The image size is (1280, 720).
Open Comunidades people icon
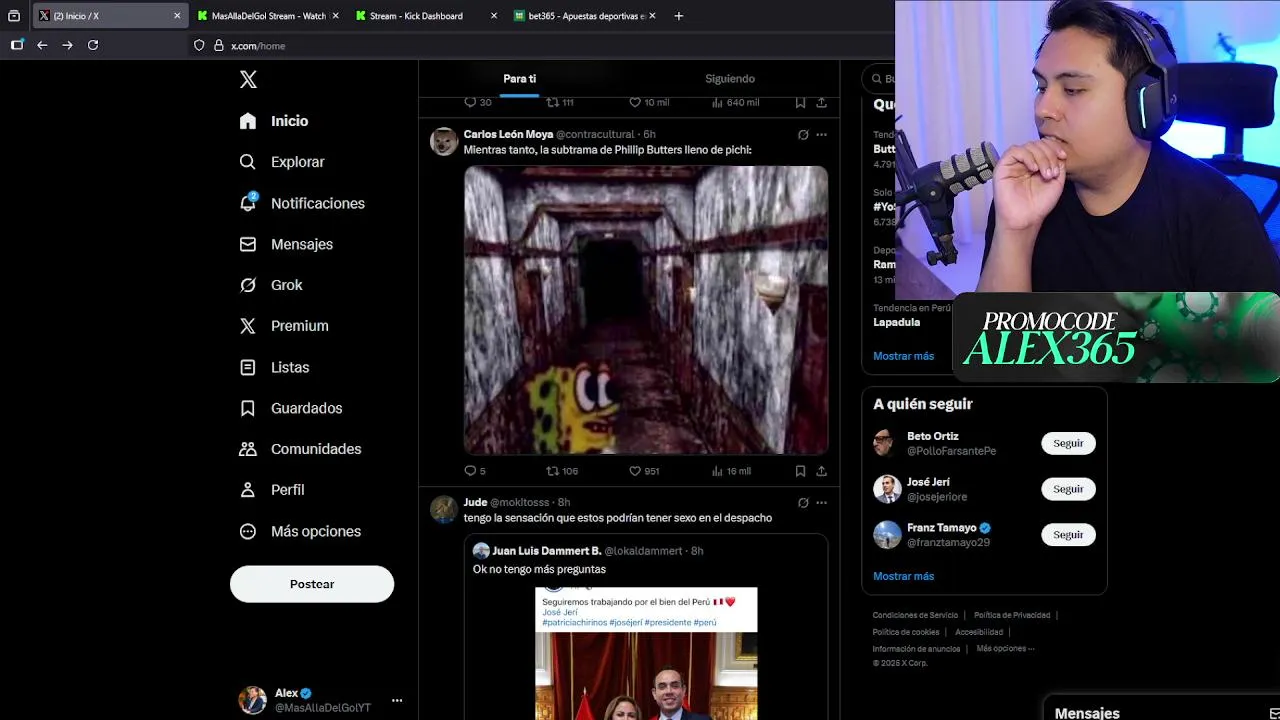[x=248, y=449]
